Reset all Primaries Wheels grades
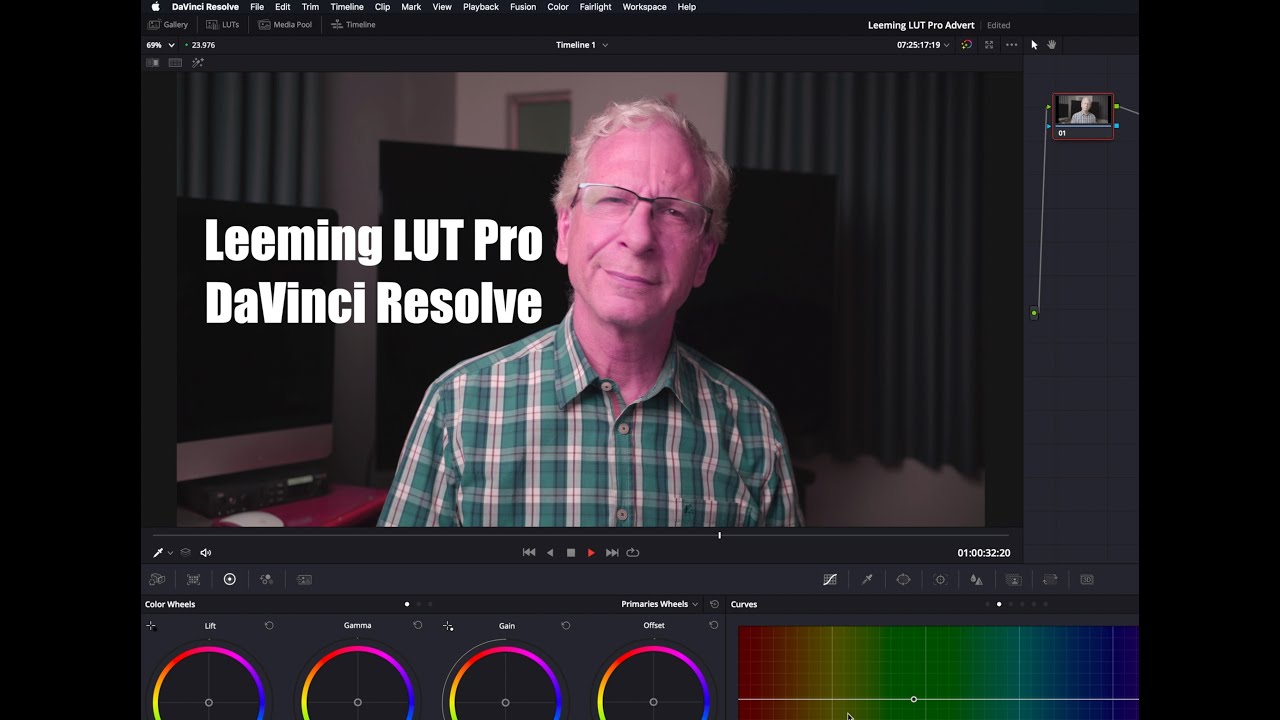1280x720 pixels. (714, 604)
